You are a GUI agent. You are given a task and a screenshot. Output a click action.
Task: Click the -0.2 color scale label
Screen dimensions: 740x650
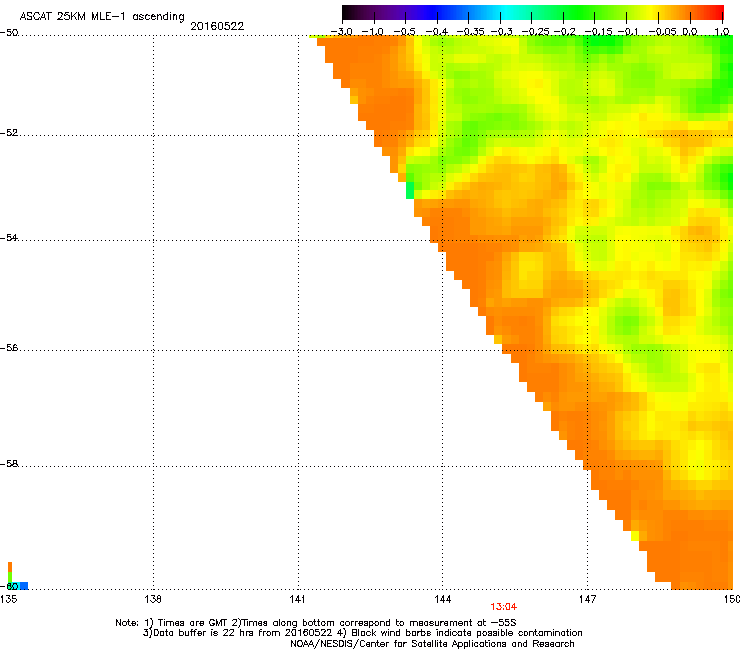point(565,32)
